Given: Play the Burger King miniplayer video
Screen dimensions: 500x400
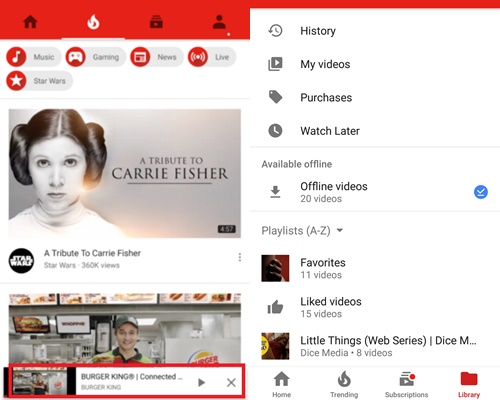Looking at the screenshot, I should click(x=201, y=382).
